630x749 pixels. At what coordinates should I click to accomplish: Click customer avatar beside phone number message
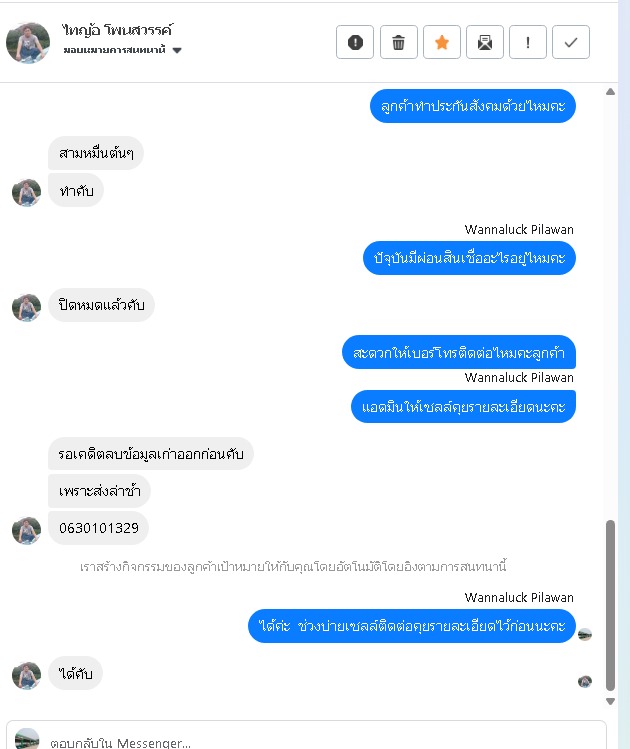click(26, 530)
